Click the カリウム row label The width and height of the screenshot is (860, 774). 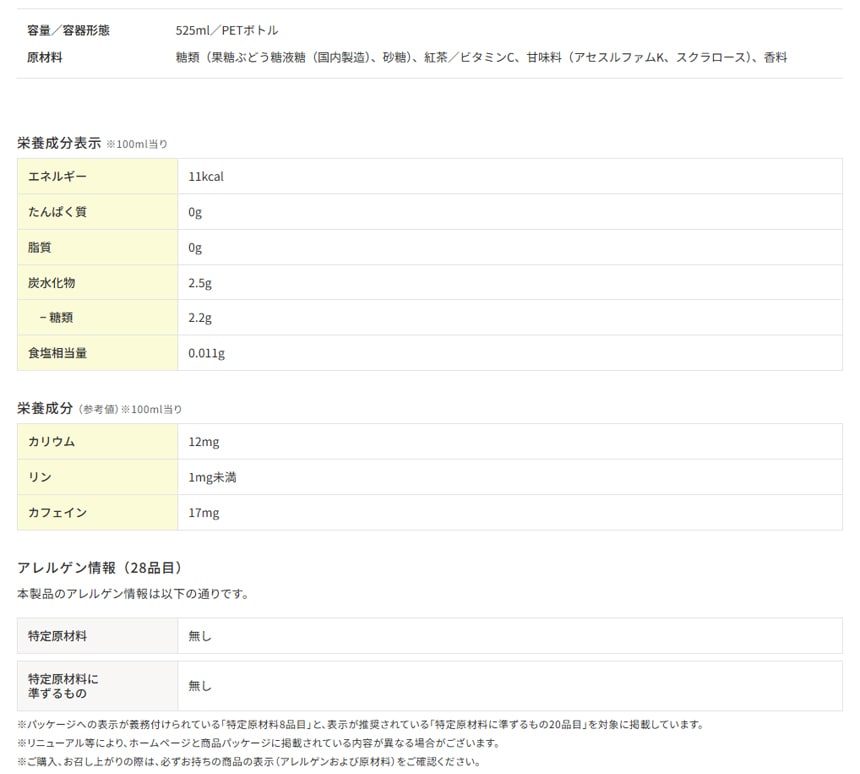[52, 442]
